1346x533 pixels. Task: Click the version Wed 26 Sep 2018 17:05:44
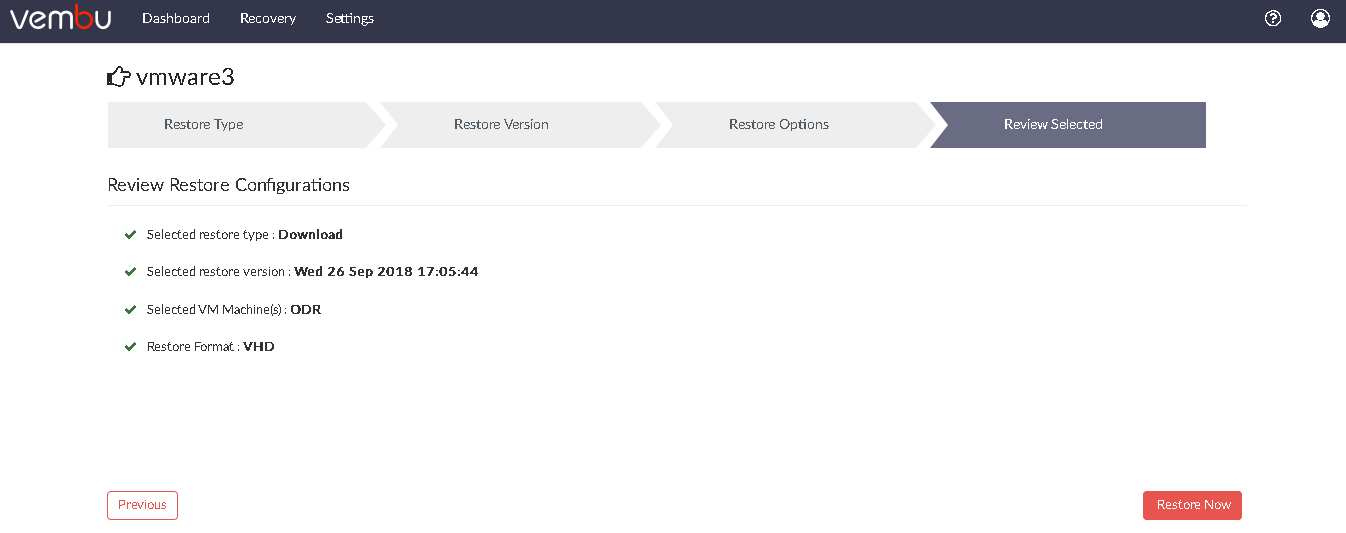[x=386, y=272]
